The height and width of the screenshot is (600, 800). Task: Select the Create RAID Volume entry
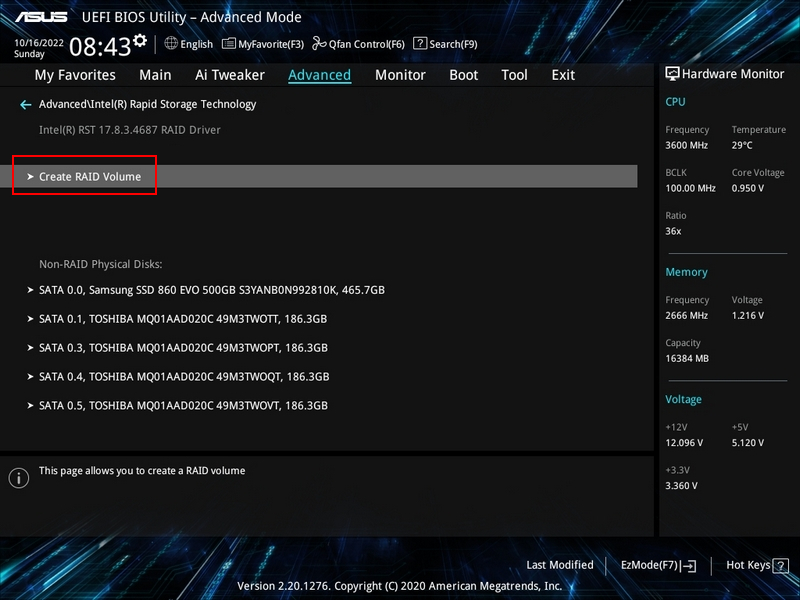click(x=319, y=177)
